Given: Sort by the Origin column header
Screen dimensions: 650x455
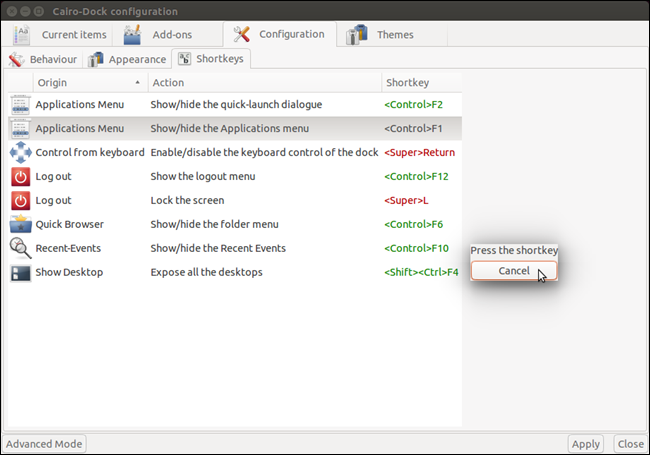Looking at the screenshot, I should (90, 82).
